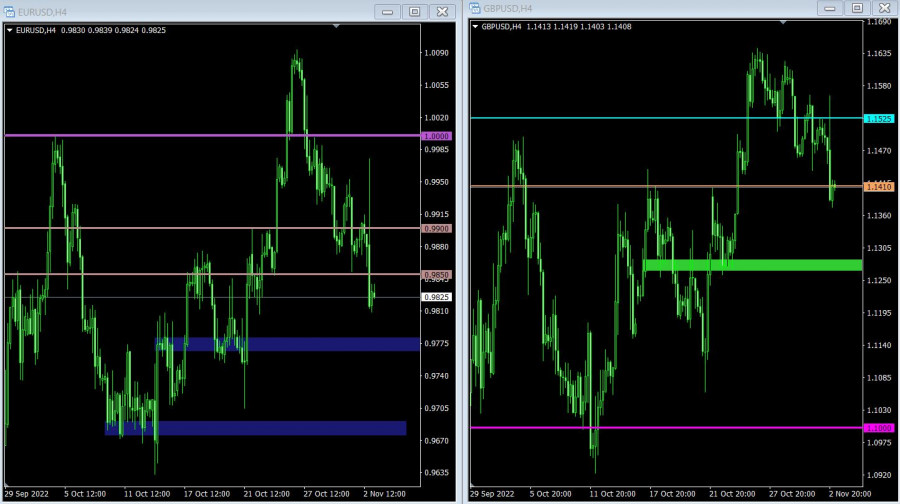Click the 1.1140 value on GBPUSD price scale

tap(879, 345)
